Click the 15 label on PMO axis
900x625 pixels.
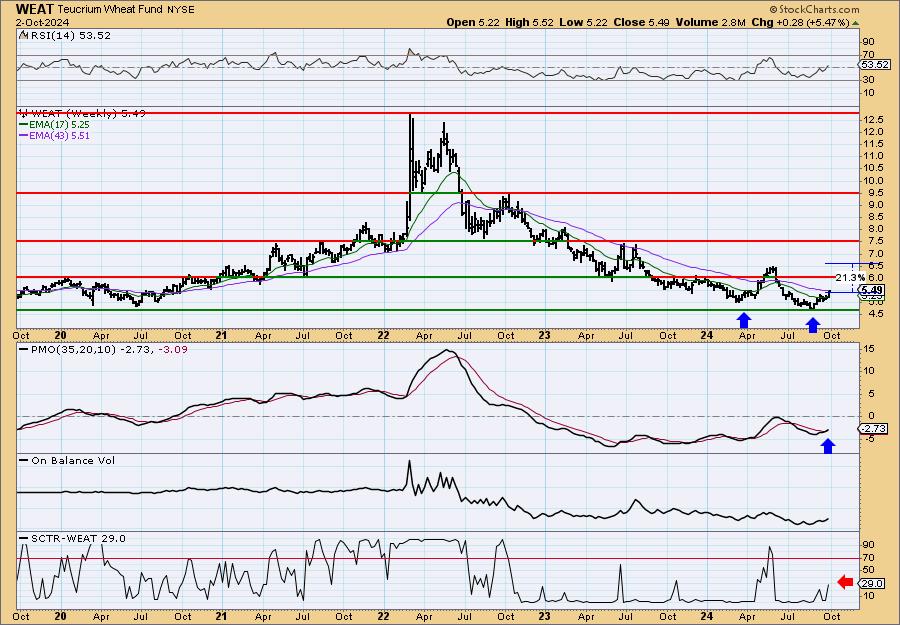tap(869, 349)
